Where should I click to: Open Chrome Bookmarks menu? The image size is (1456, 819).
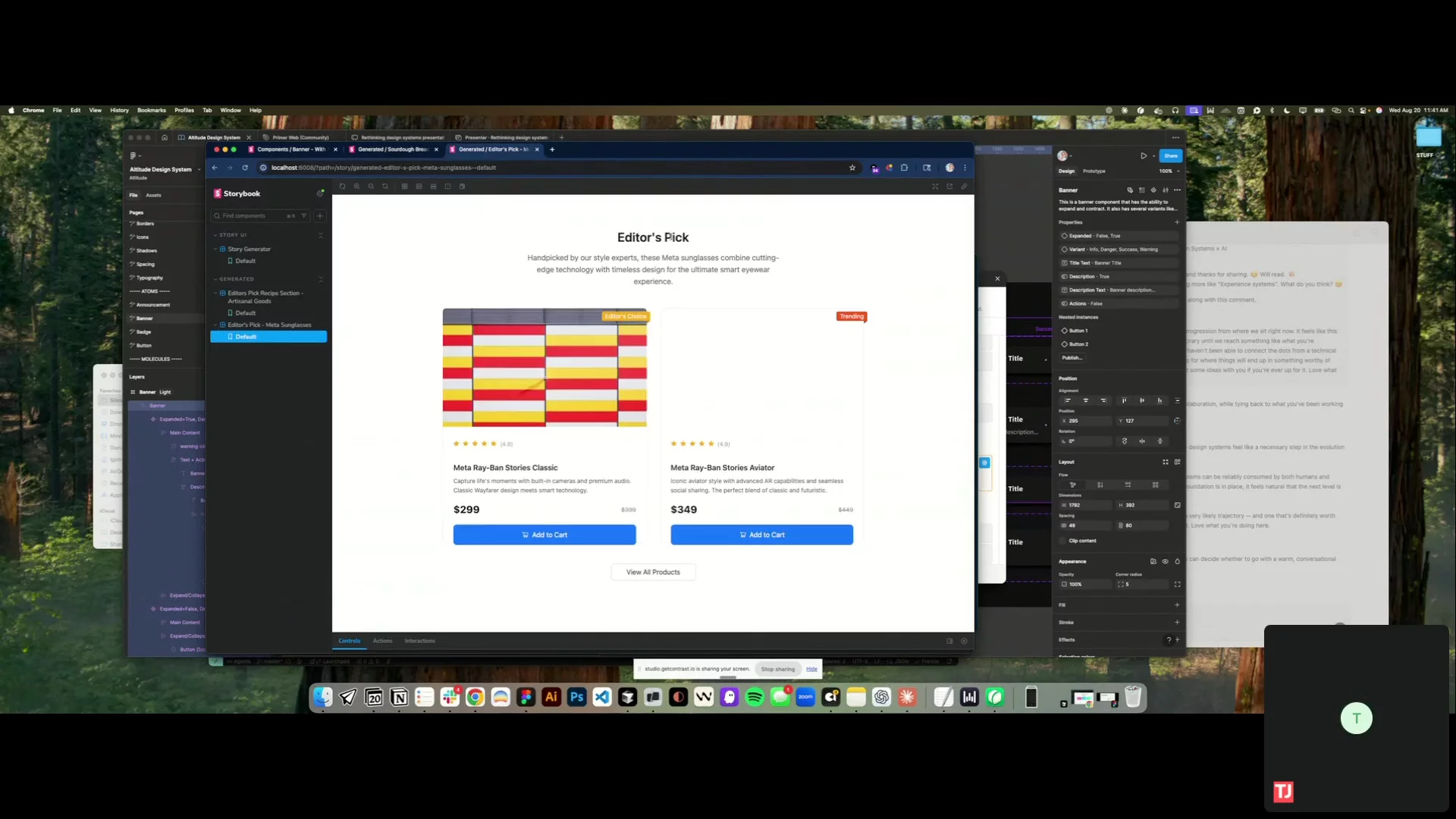[x=152, y=111]
